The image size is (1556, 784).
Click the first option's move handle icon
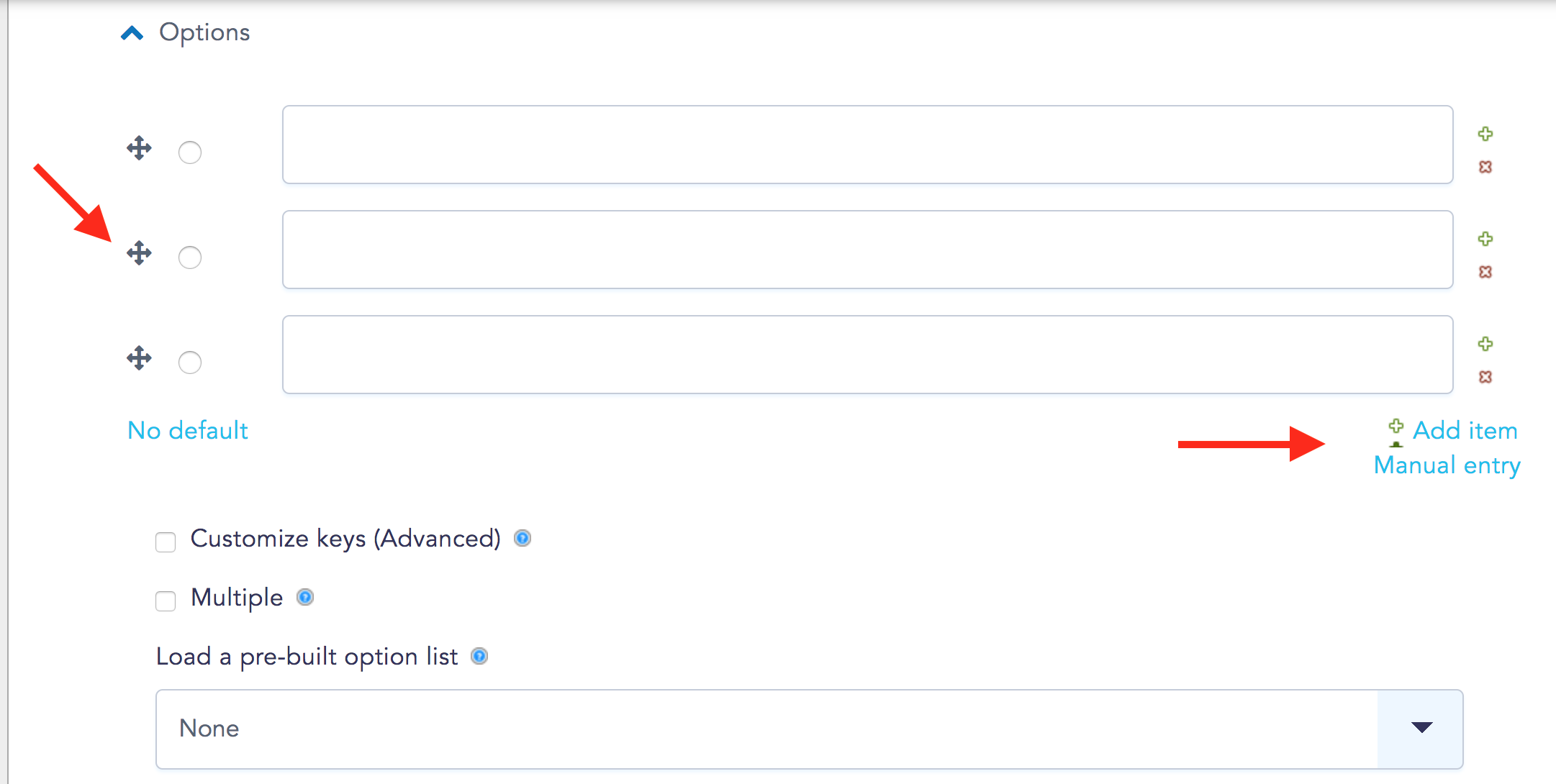point(139,148)
